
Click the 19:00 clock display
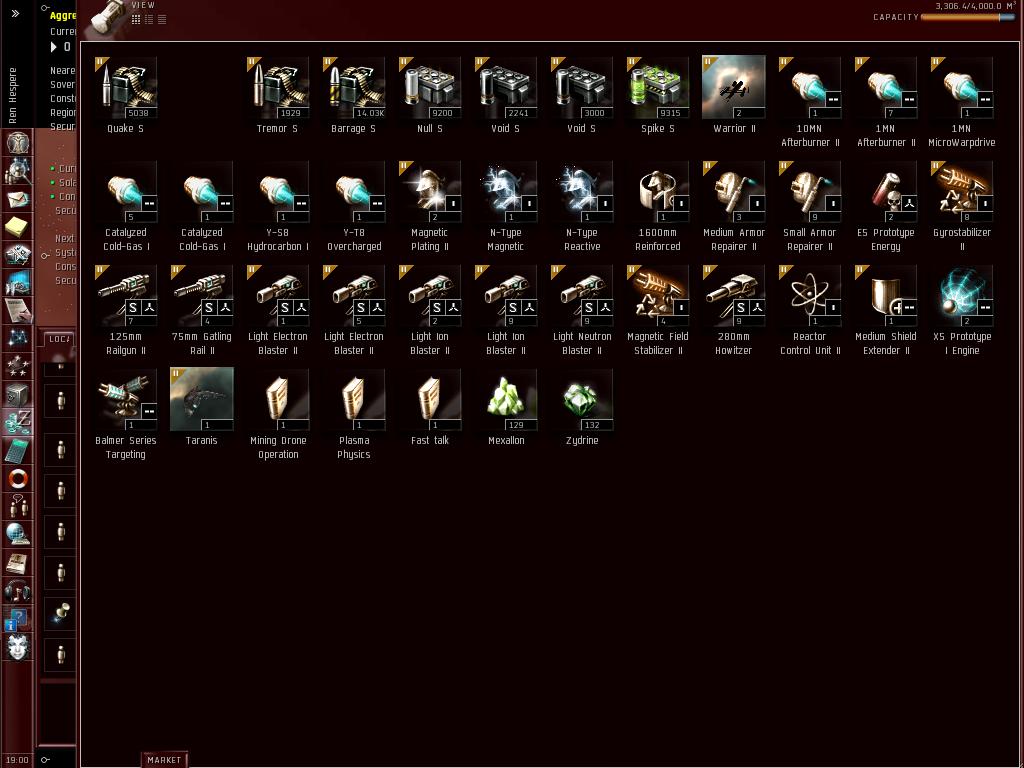click(x=17, y=760)
